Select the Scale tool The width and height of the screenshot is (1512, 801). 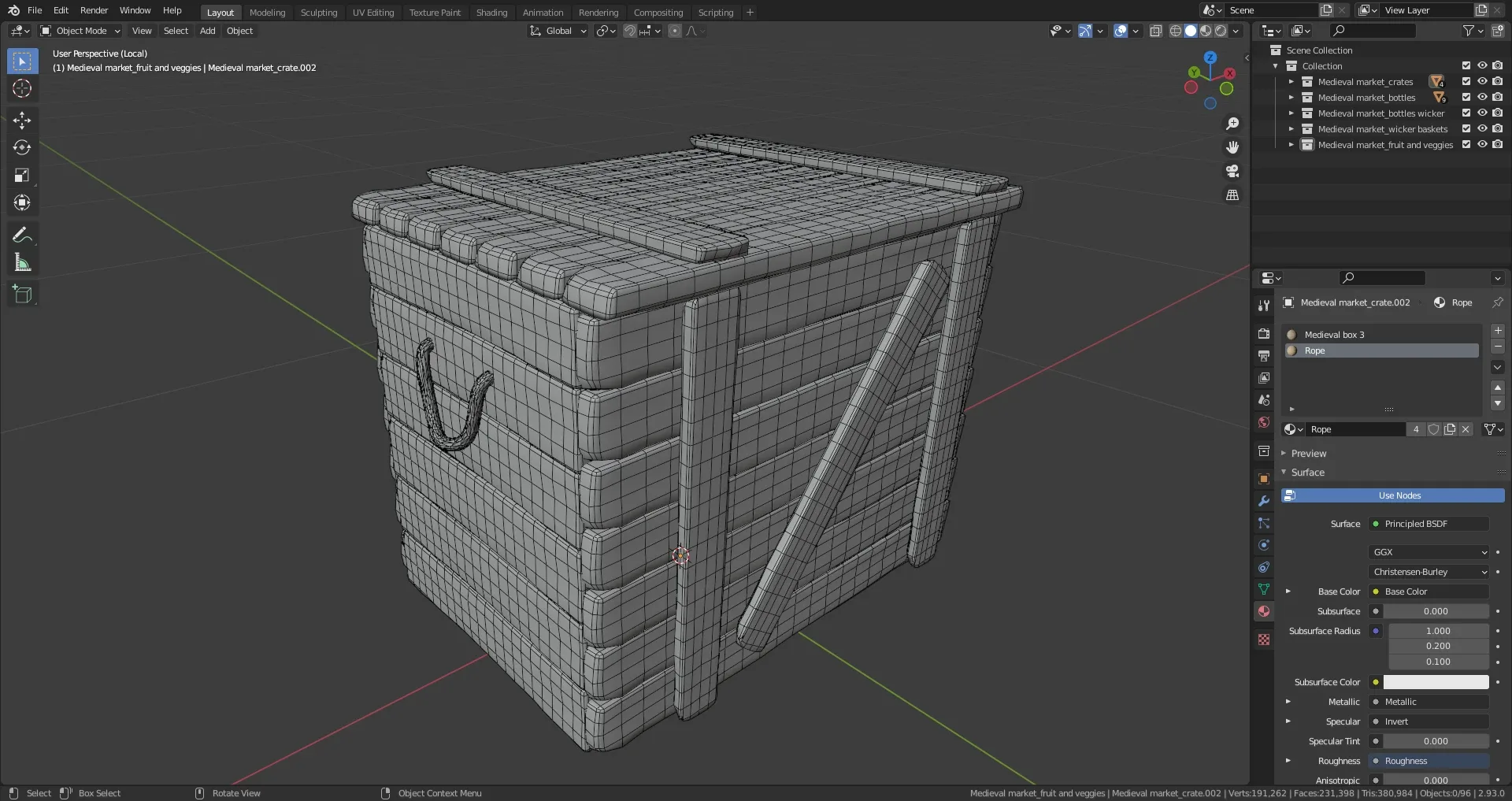pyautogui.click(x=22, y=175)
